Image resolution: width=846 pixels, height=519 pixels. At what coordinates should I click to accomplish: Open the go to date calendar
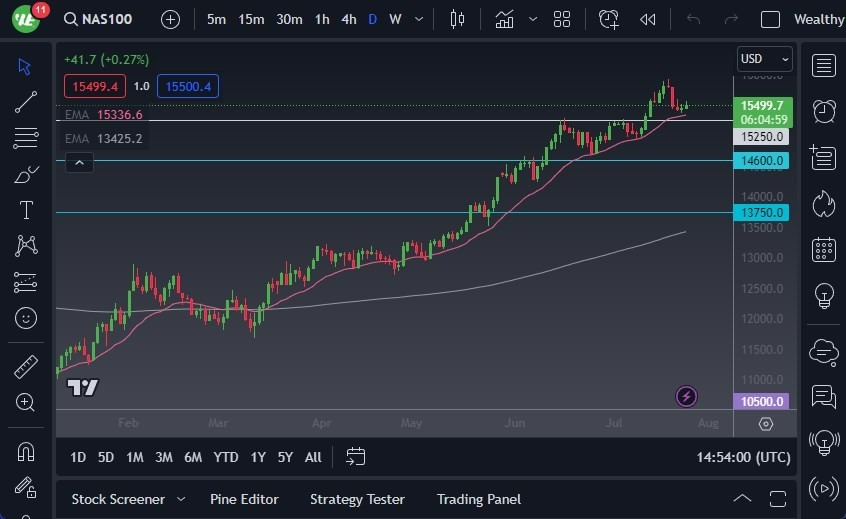tap(355, 457)
